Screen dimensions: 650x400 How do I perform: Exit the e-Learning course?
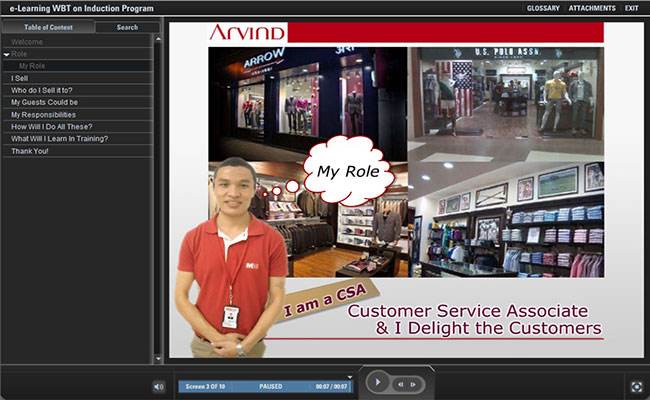631,8
